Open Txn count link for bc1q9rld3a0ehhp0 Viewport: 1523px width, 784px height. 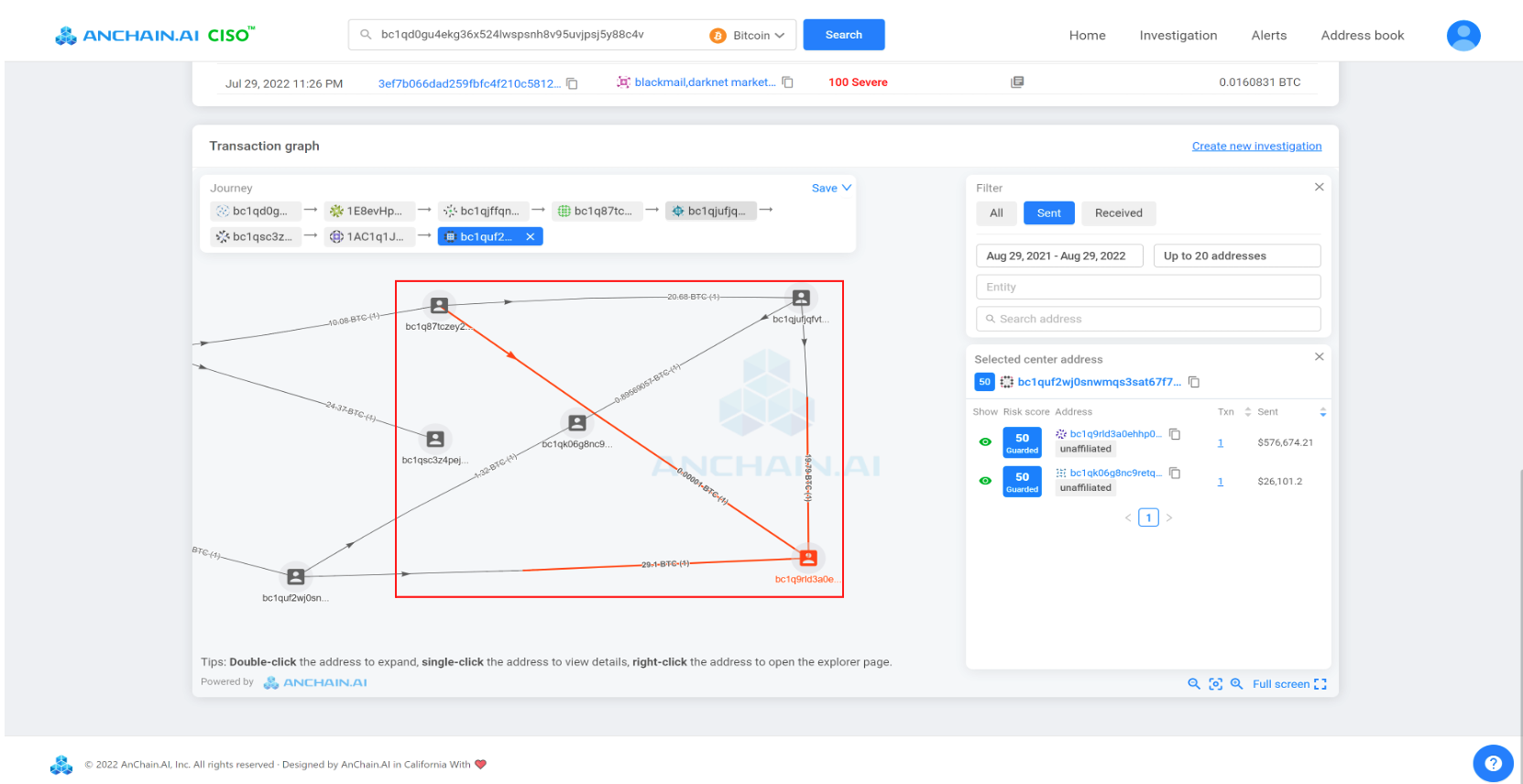coord(1220,443)
